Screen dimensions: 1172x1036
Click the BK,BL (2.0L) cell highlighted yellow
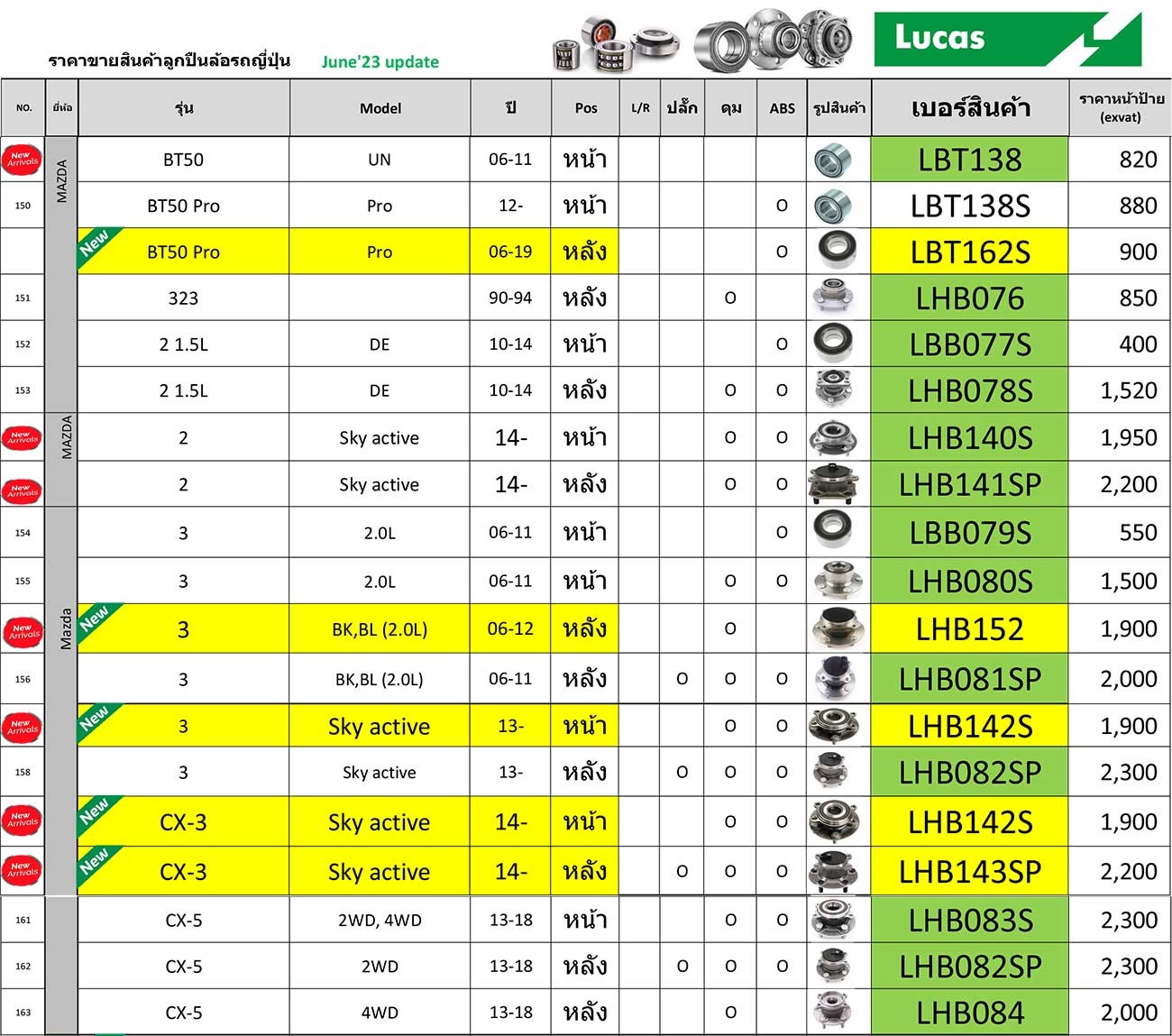pyautogui.click(x=380, y=629)
